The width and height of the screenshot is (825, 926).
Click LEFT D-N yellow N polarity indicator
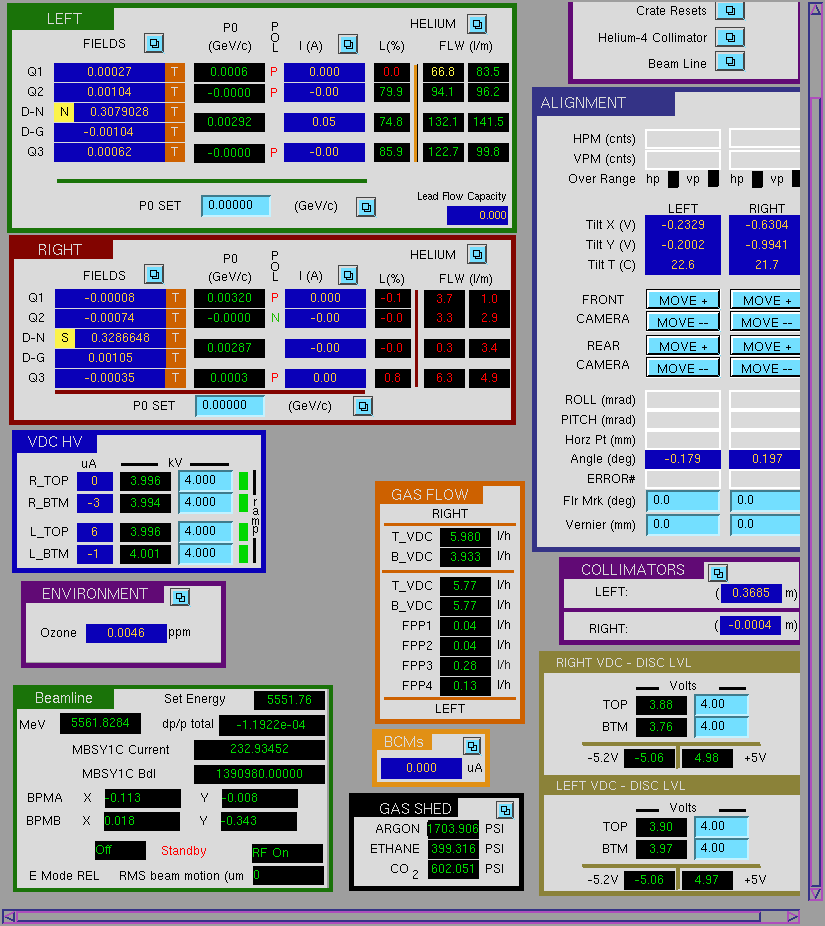pos(64,112)
